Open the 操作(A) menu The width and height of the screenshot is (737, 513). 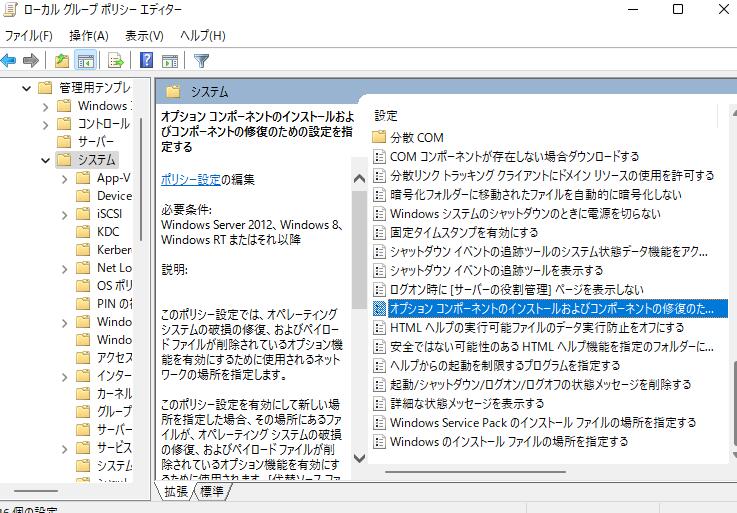click(89, 36)
